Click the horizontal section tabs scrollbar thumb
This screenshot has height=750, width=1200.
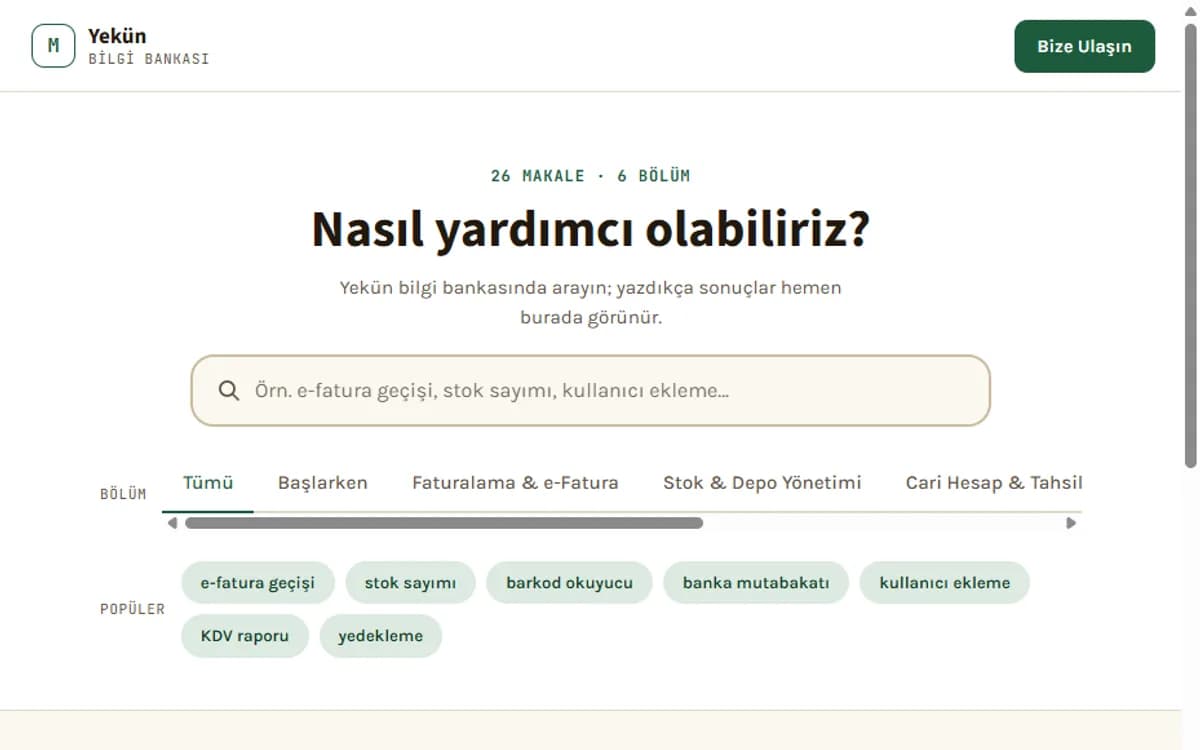pyautogui.click(x=444, y=523)
